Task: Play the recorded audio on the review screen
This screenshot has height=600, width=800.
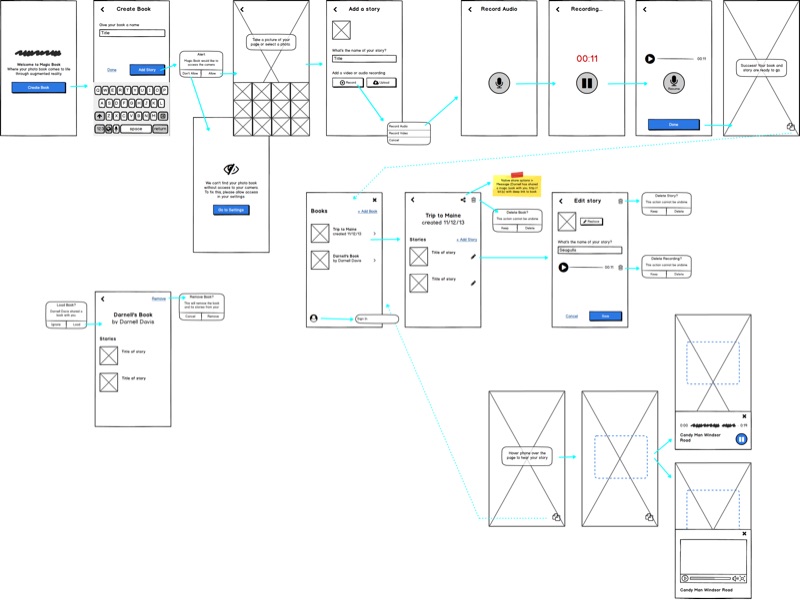Action: (649, 59)
